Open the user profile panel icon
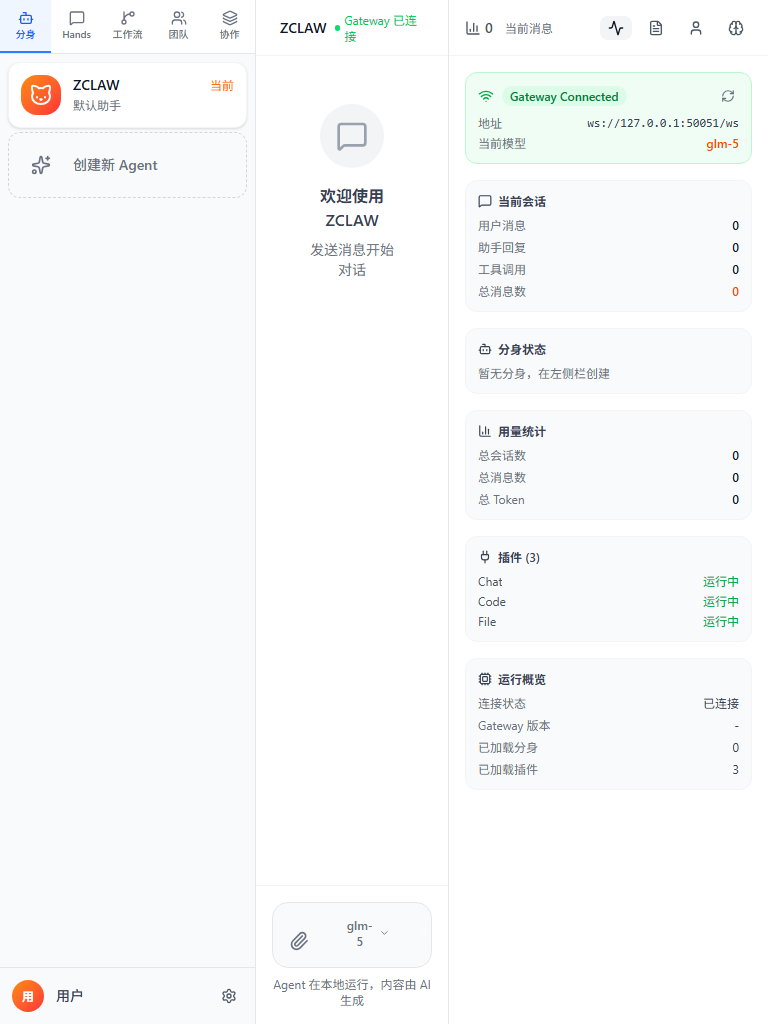768x1024 pixels. pyautogui.click(x=696, y=28)
